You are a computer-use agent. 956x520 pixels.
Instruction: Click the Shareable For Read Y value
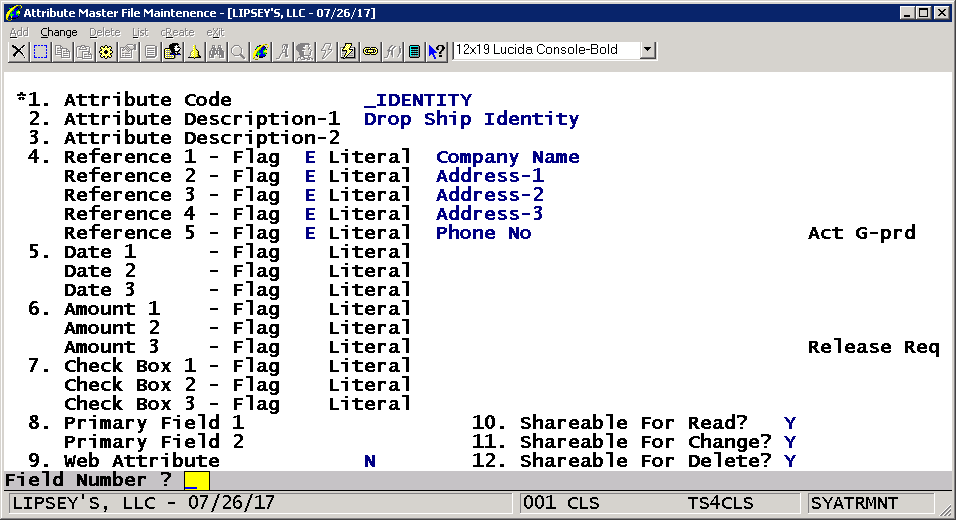point(790,423)
